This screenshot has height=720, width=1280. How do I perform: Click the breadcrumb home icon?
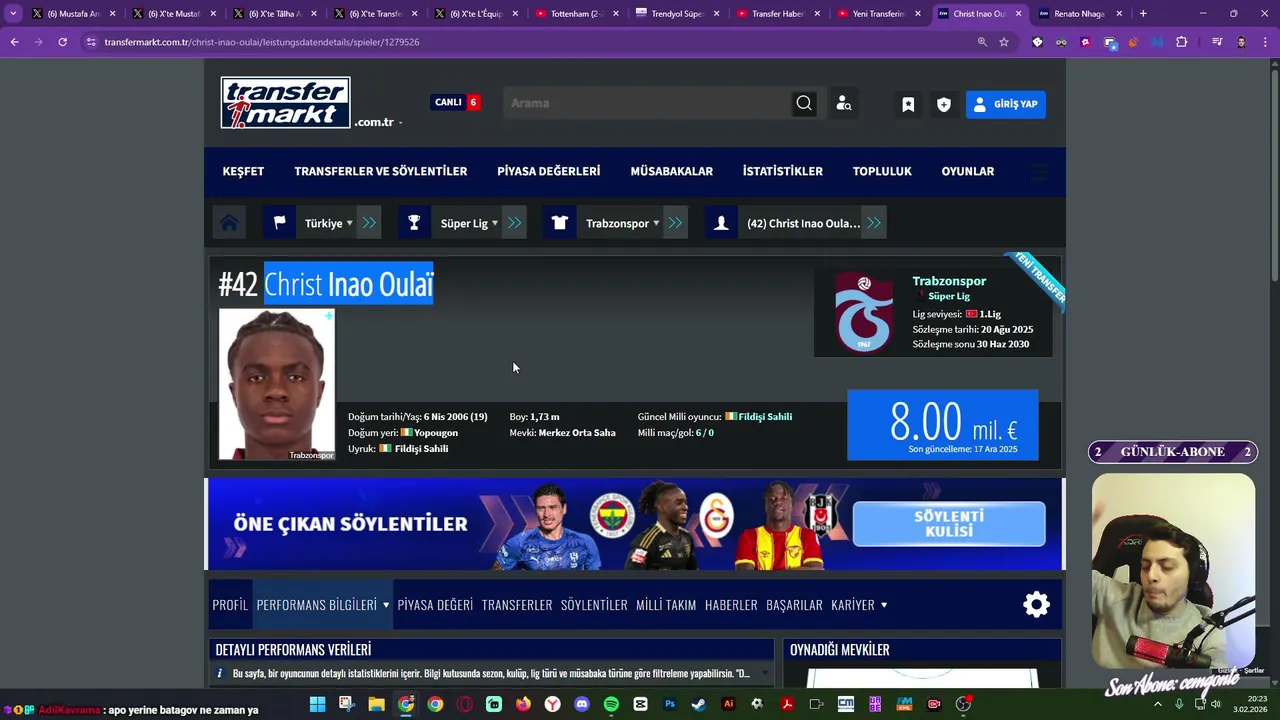pos(229,223)
